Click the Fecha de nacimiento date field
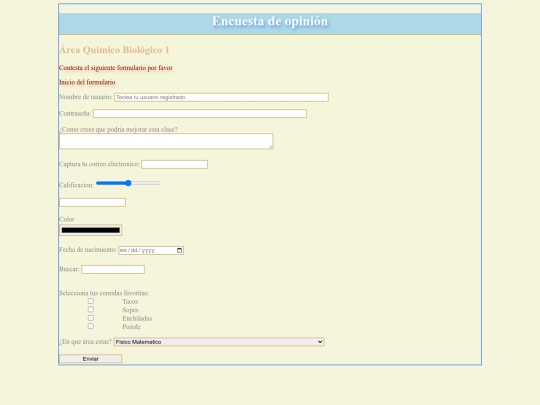 151,250
